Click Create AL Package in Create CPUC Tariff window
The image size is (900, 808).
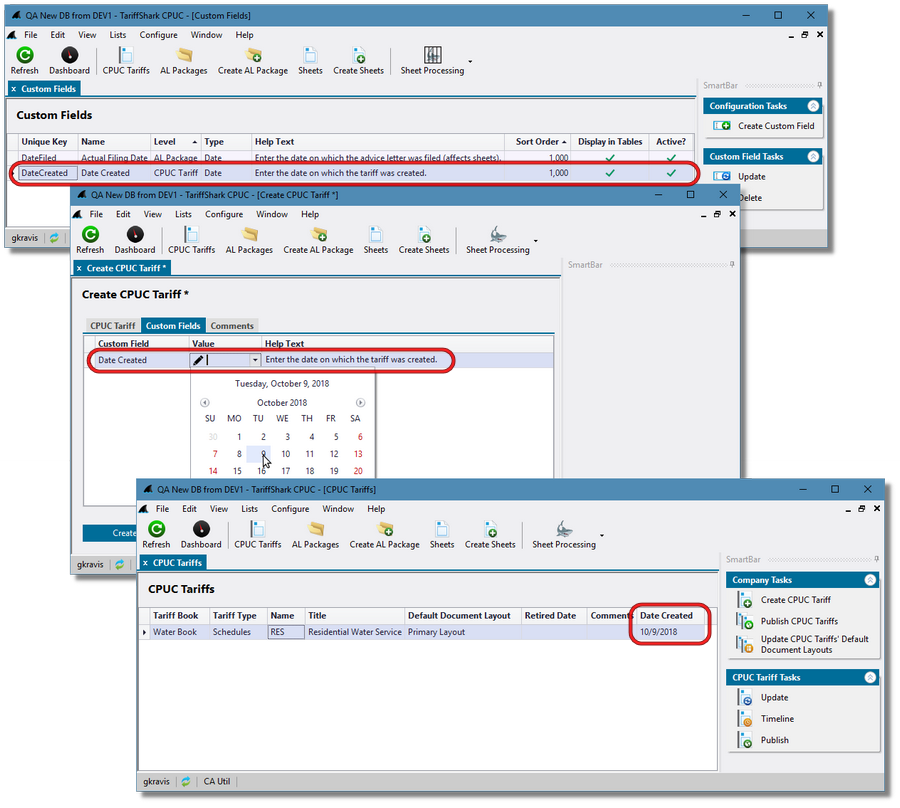pyautogui.click(x=319, y=240)
